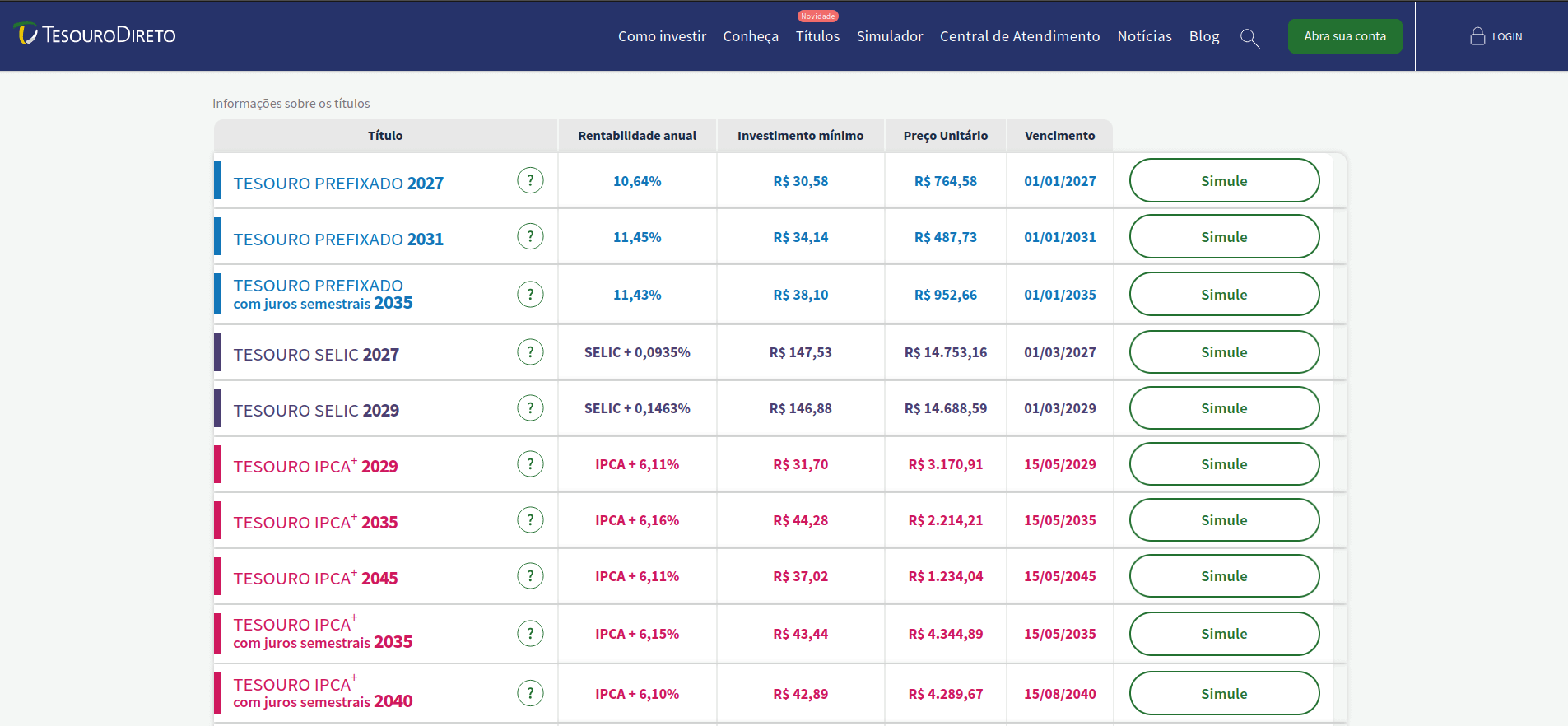This screenshot has width=1568, height=726.
Task: Open the Conheça menu
Action: (x=751, y=36)
